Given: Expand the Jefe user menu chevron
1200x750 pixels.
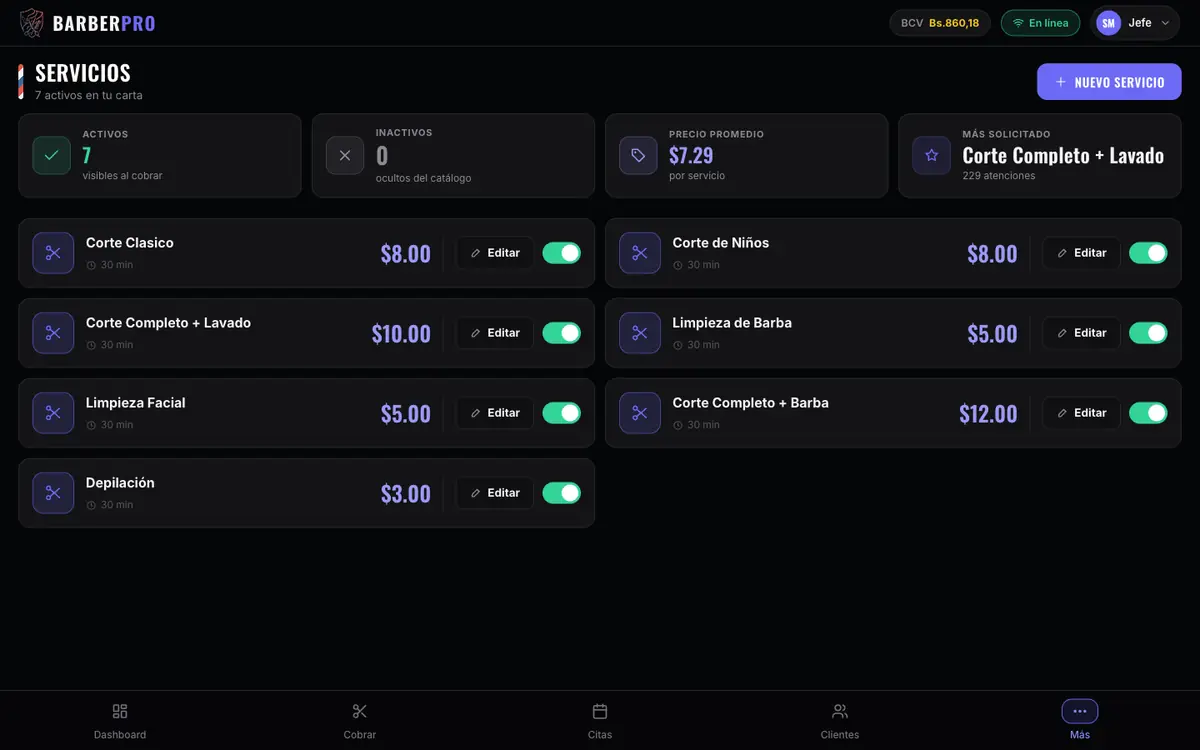Looking at the screenshot, I should 1165,23.
